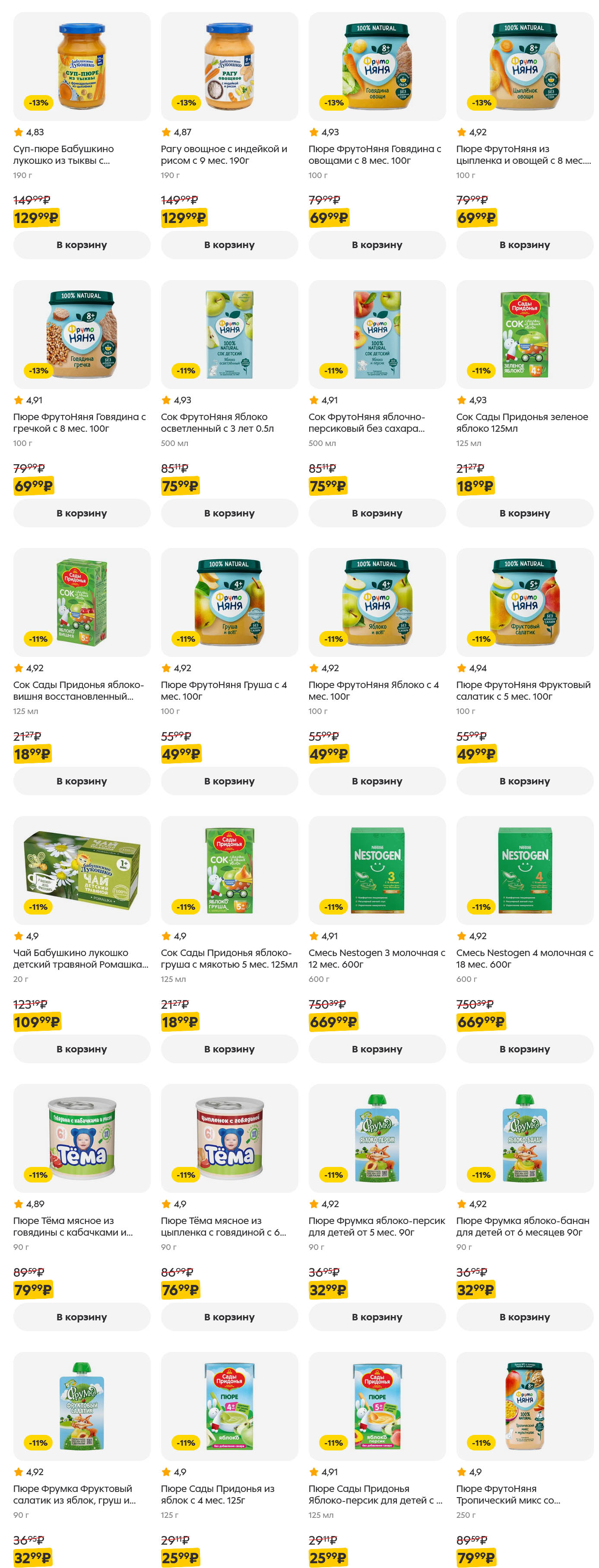This screenshot has height=1568, width=599.
Task: Add Сок Сады Придонья зеленое яблоко to cart
Action: point(525,513)
